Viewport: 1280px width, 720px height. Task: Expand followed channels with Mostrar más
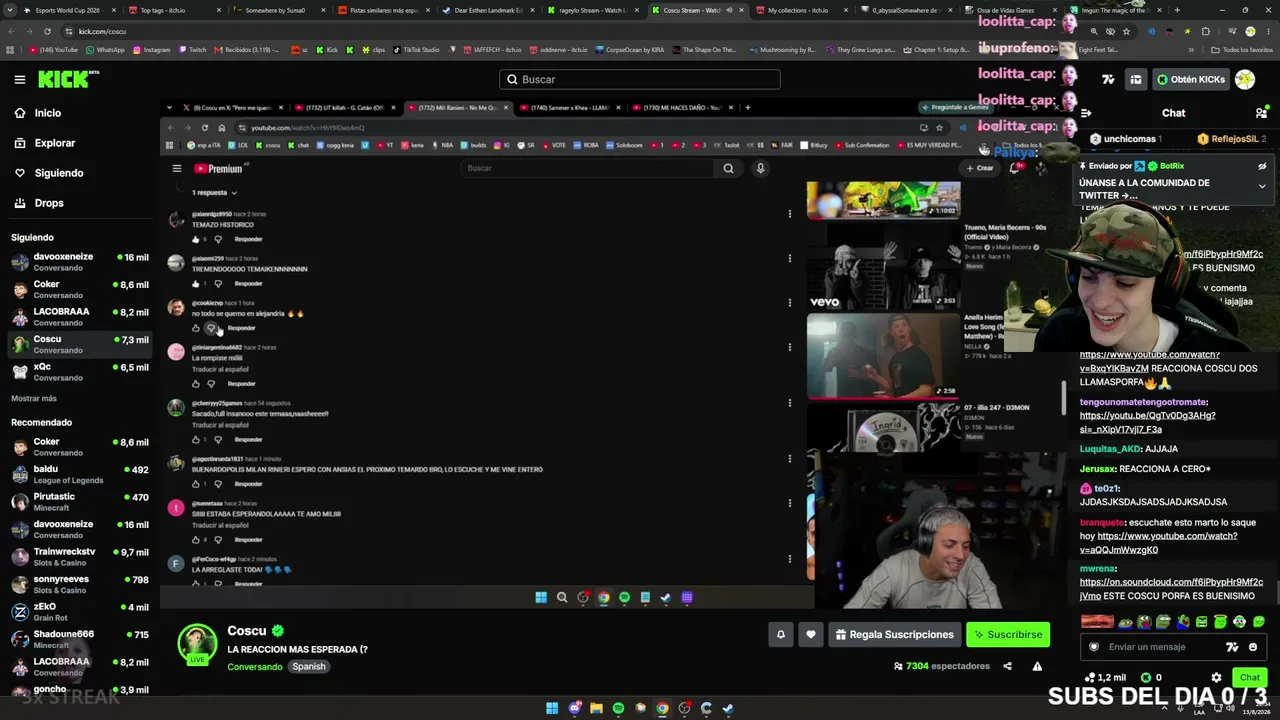point(34,399)
